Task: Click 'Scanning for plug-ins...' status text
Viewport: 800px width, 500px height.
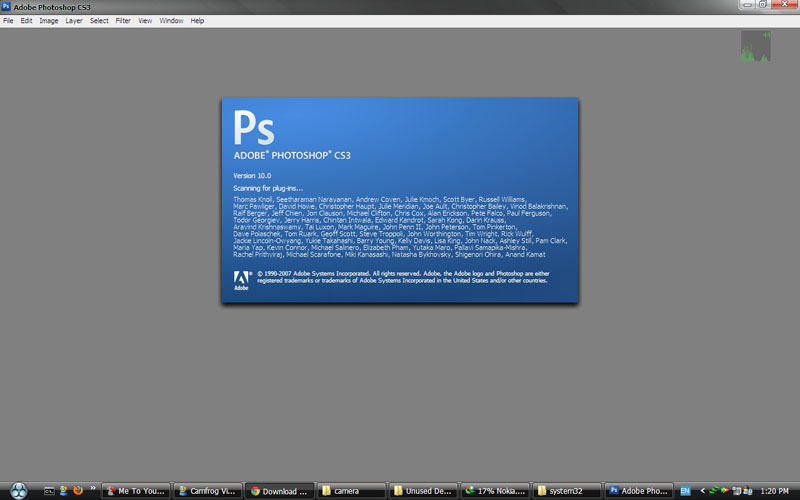Action: pos(268,188)
